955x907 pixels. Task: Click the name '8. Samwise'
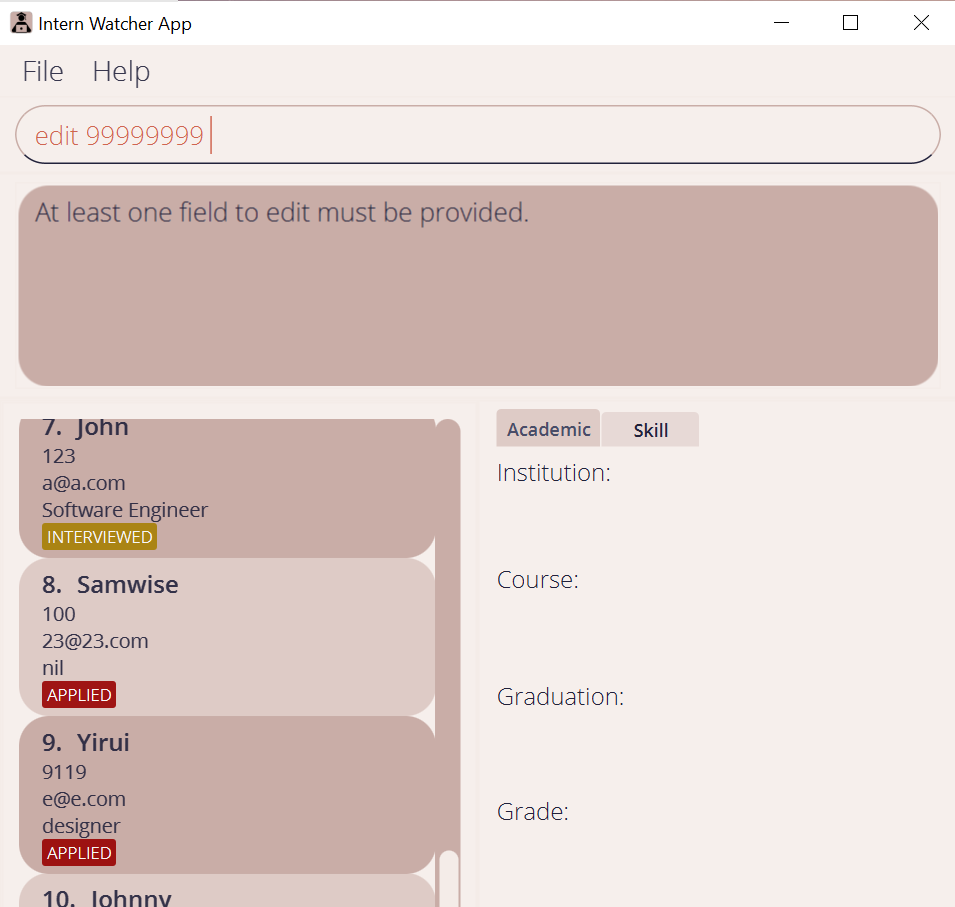110,584
